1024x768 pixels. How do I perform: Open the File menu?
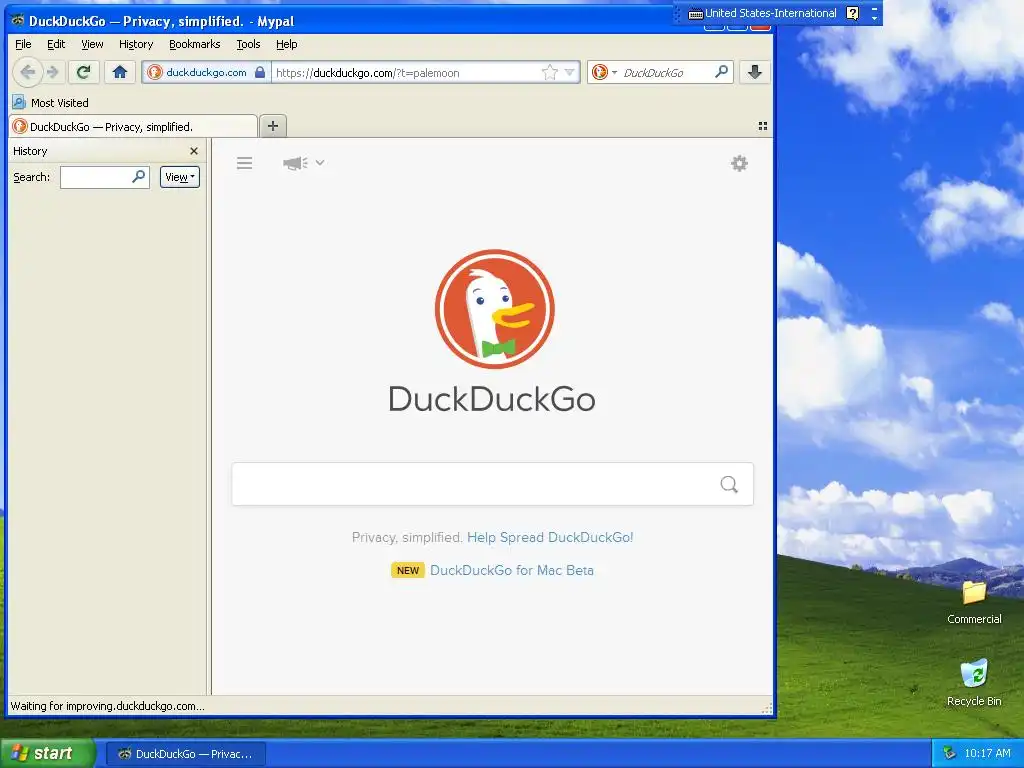23,44
